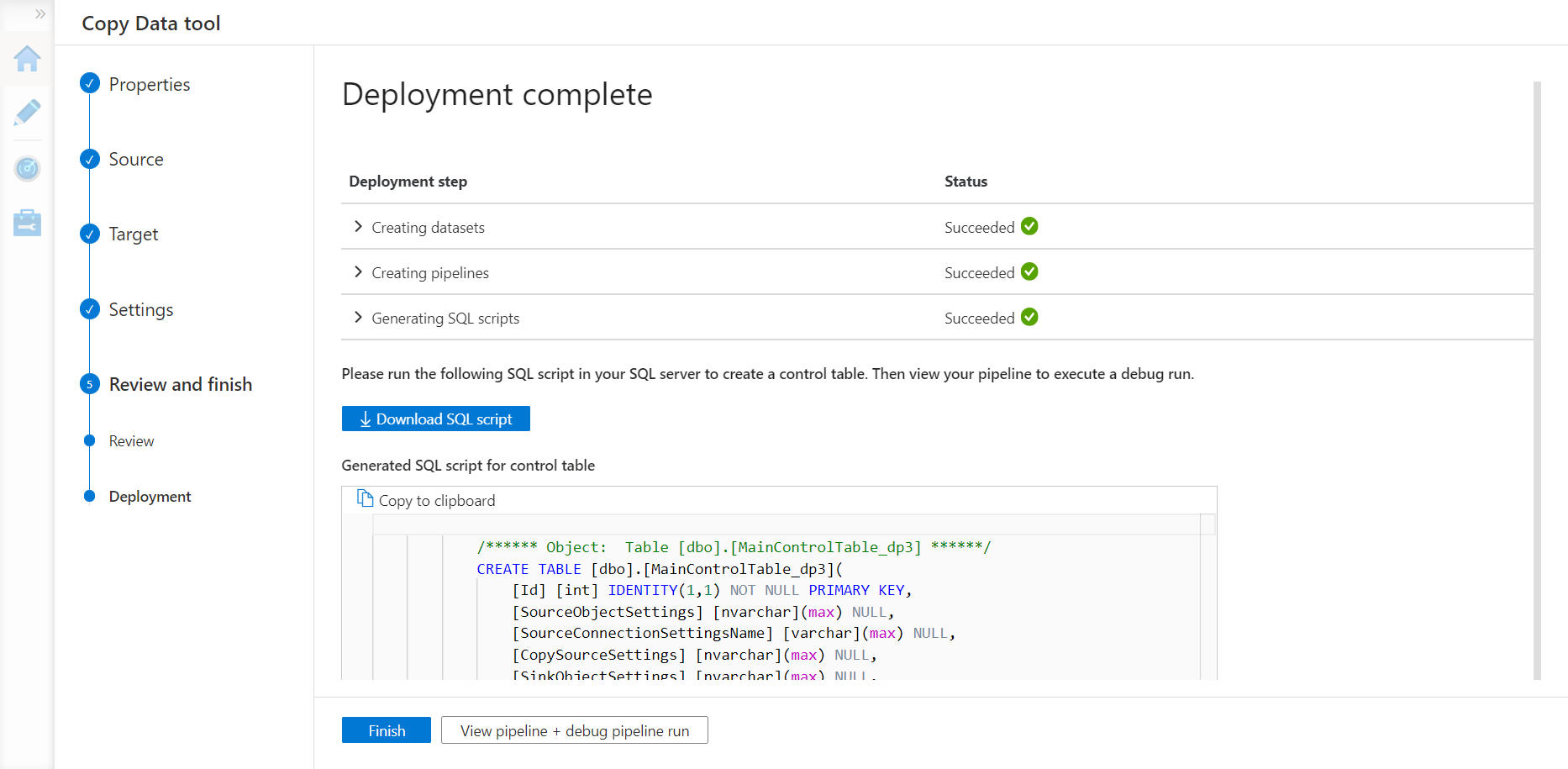Go to the Source step
Viewport: 1568px width, 769px height.
coord(135,160)
